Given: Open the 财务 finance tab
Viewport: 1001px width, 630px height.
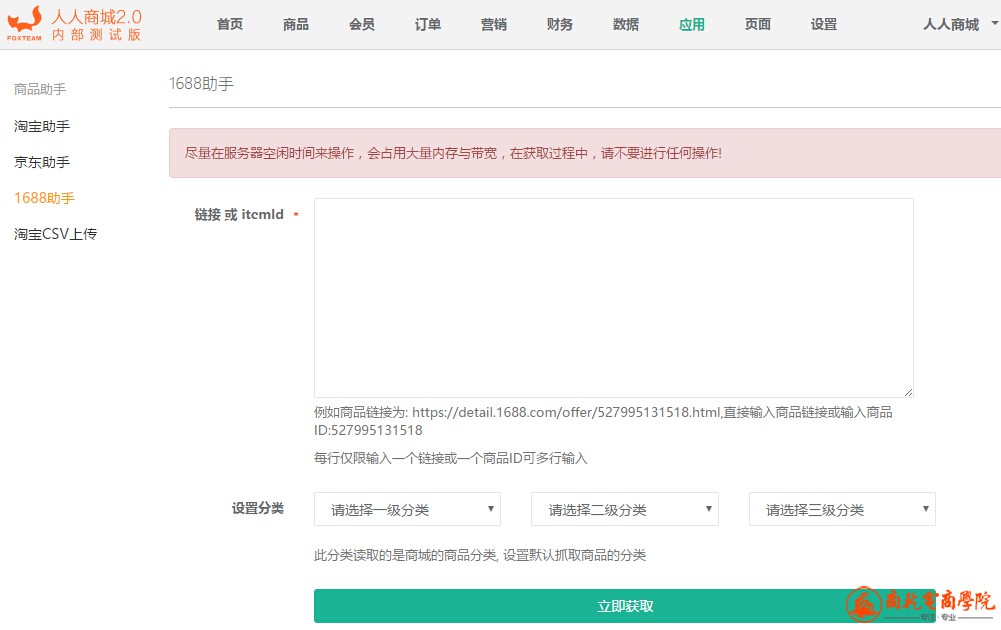Looking at the screenshot, I should point(560,24).
